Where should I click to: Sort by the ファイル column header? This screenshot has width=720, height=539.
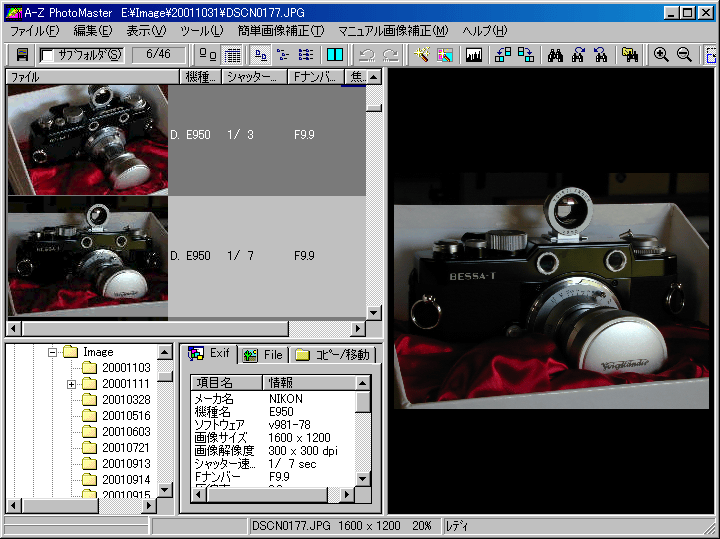pyautogui.click(x=92, y=77)
